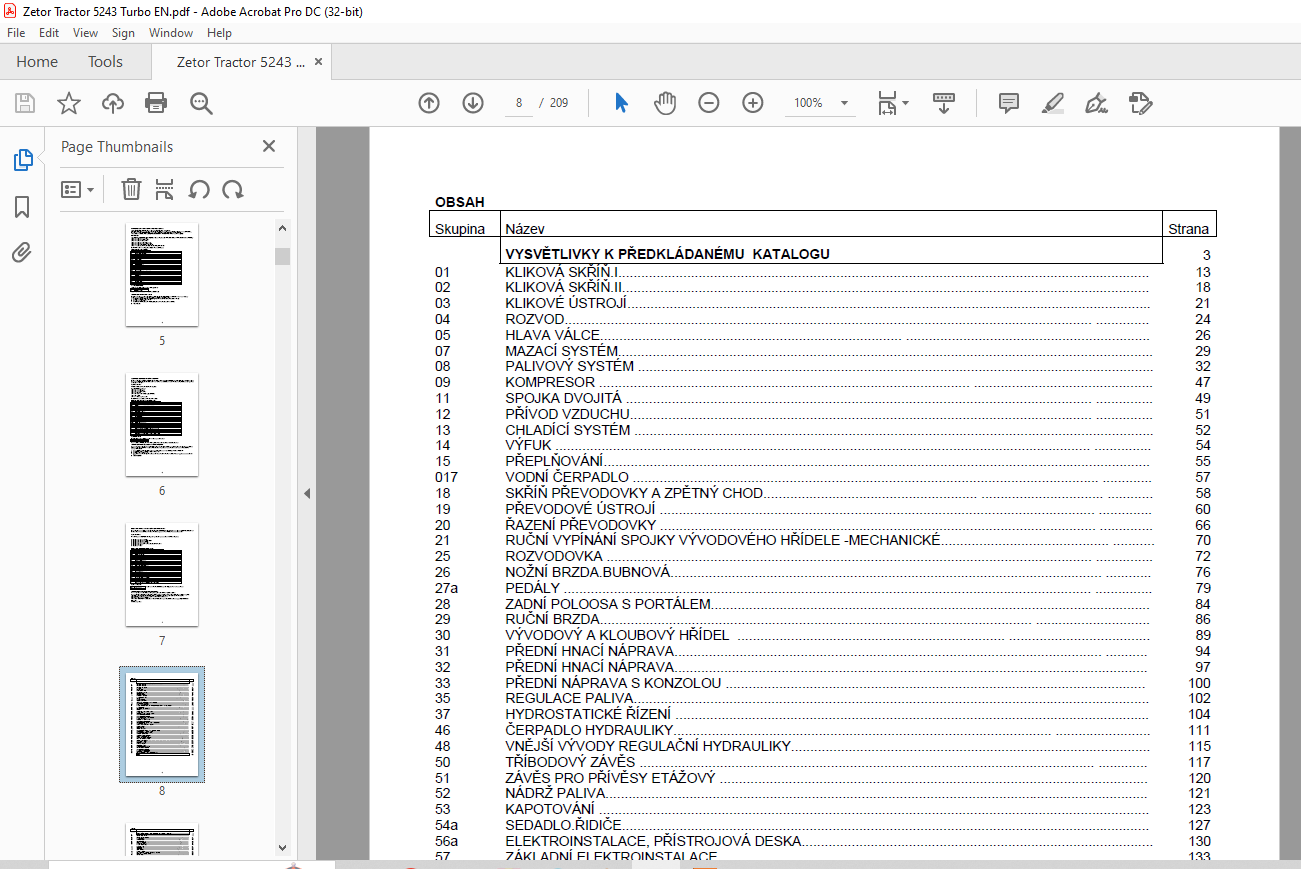Open the Edit menu
The width and height of the screenshot is (1301, 869).
pos(49,33)
